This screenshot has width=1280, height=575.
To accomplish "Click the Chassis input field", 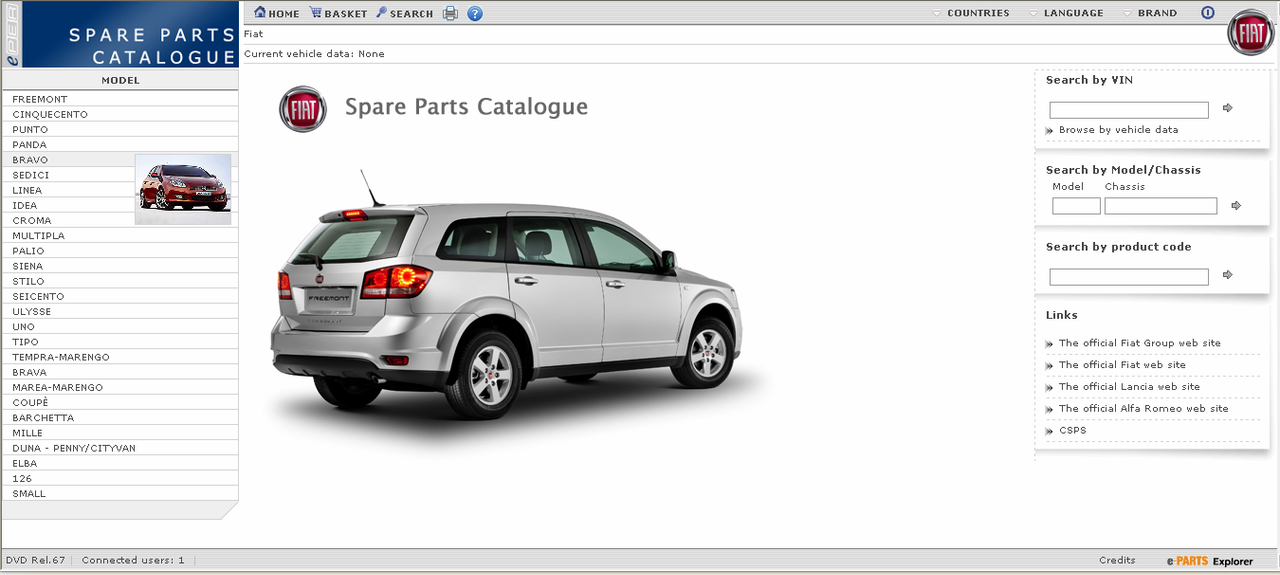I will 1161,206.
